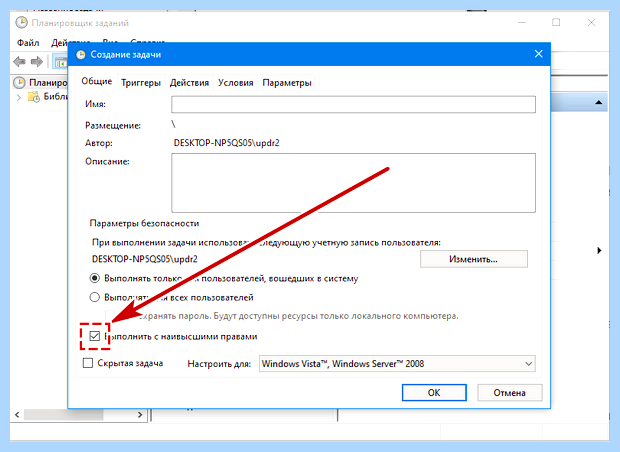The width and height of the screenshot is (620, 452).
Task: Choose run for all users radio
Action: click(x=95, y=297)
